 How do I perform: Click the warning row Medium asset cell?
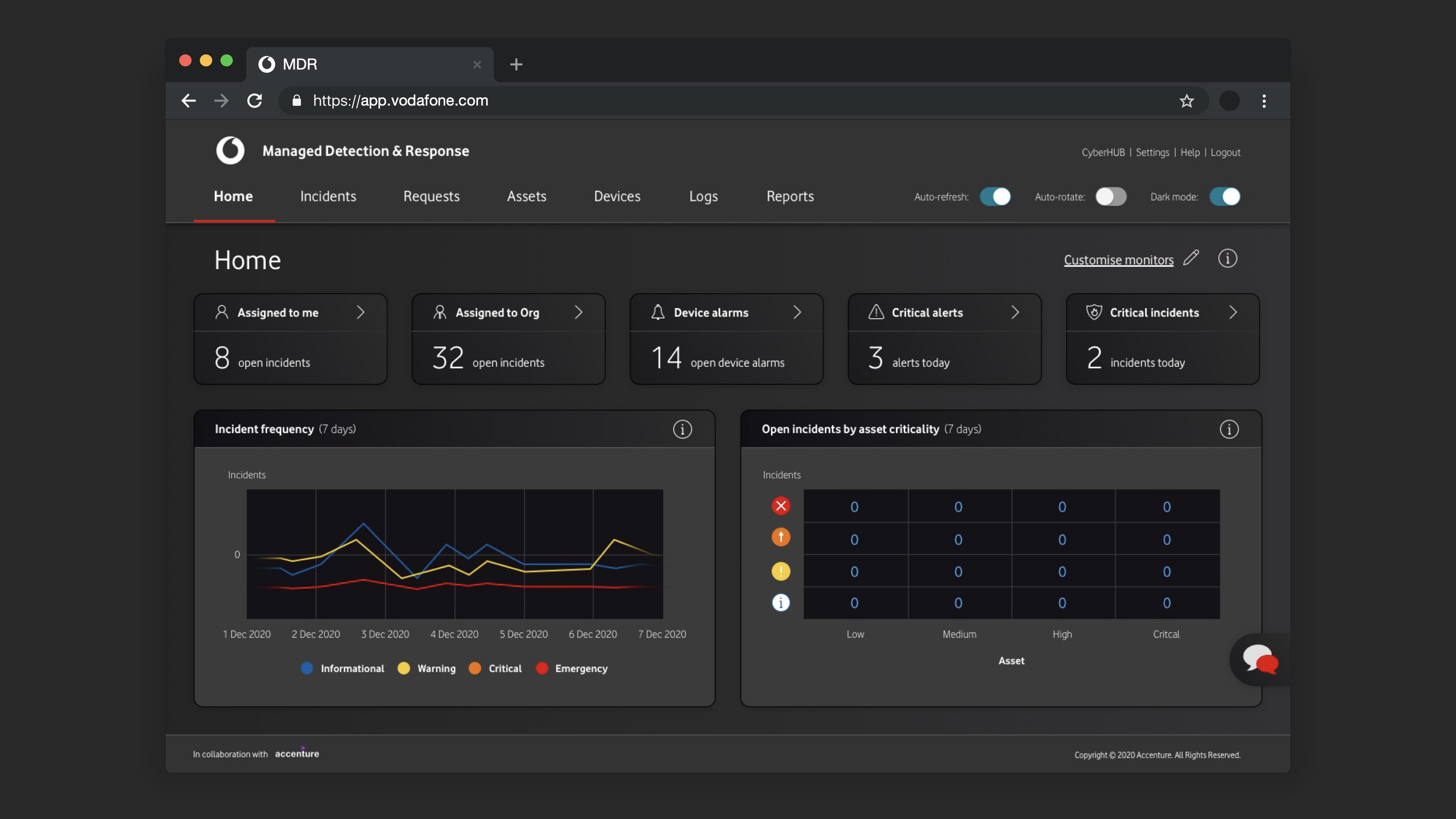point(959,571)
